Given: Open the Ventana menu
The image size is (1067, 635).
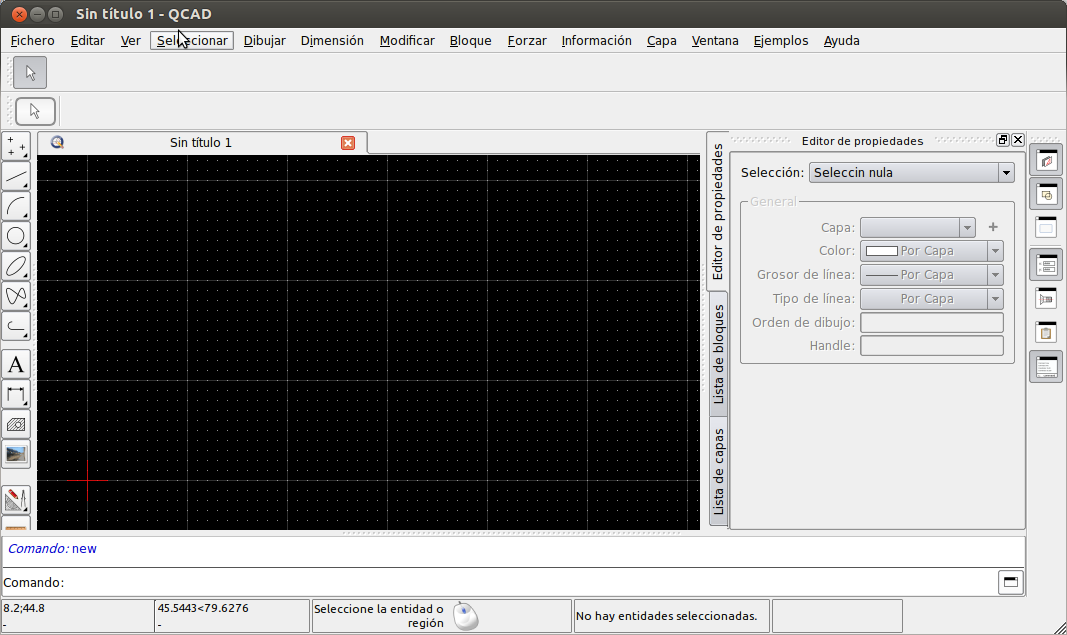Looking at the screenshot, I should (x=715, y=41).
